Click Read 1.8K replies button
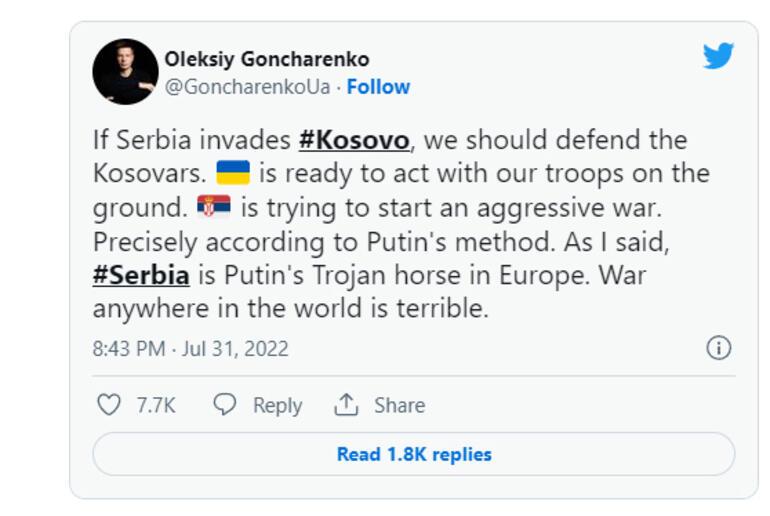770x516 pixels. coord(413,454)
